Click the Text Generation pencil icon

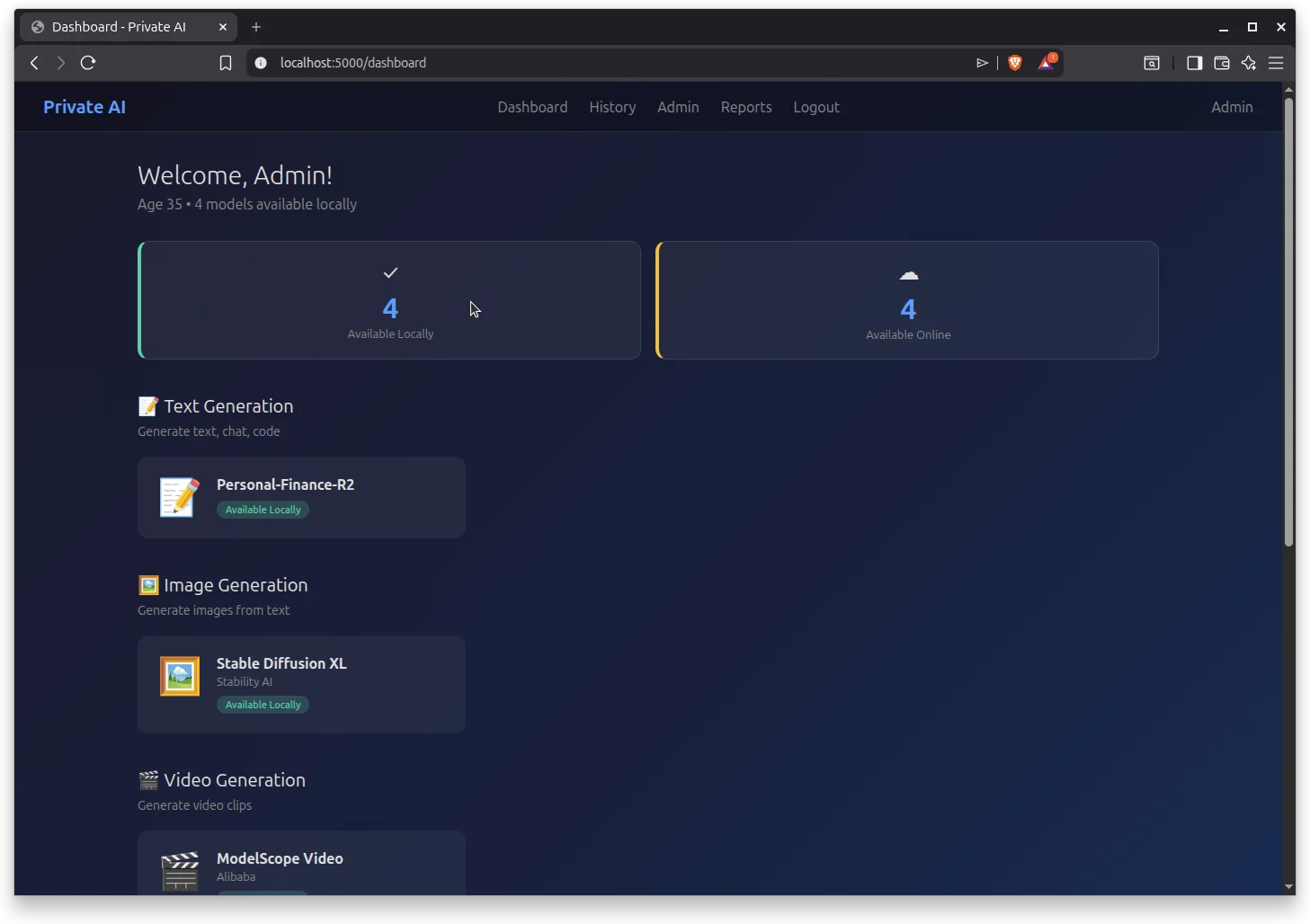[147, 406]
